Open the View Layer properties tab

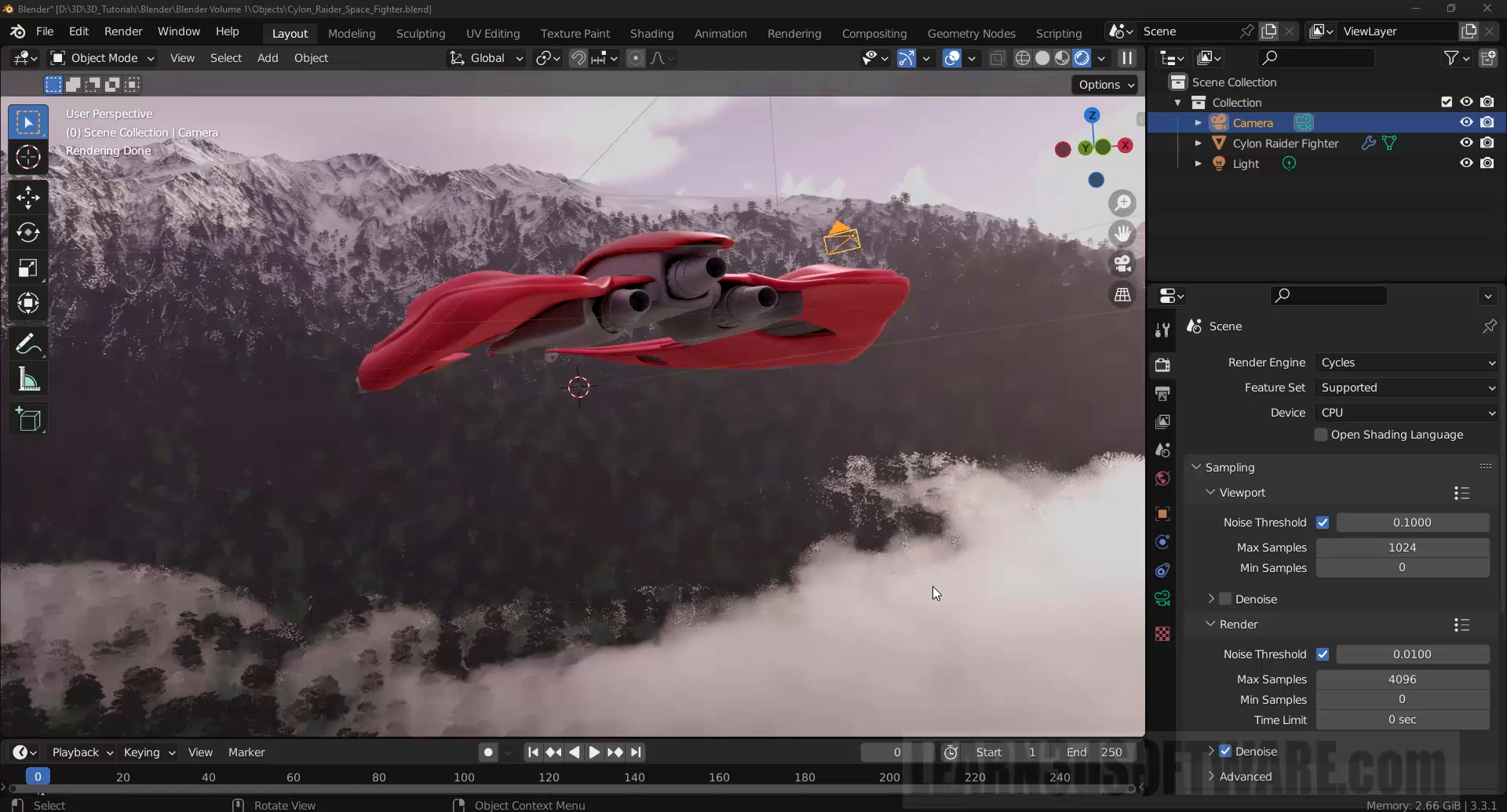click(x=1162, y=421)
